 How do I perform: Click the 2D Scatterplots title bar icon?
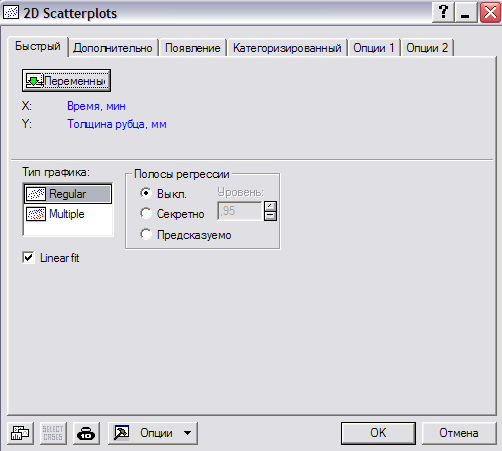point(11,12)
